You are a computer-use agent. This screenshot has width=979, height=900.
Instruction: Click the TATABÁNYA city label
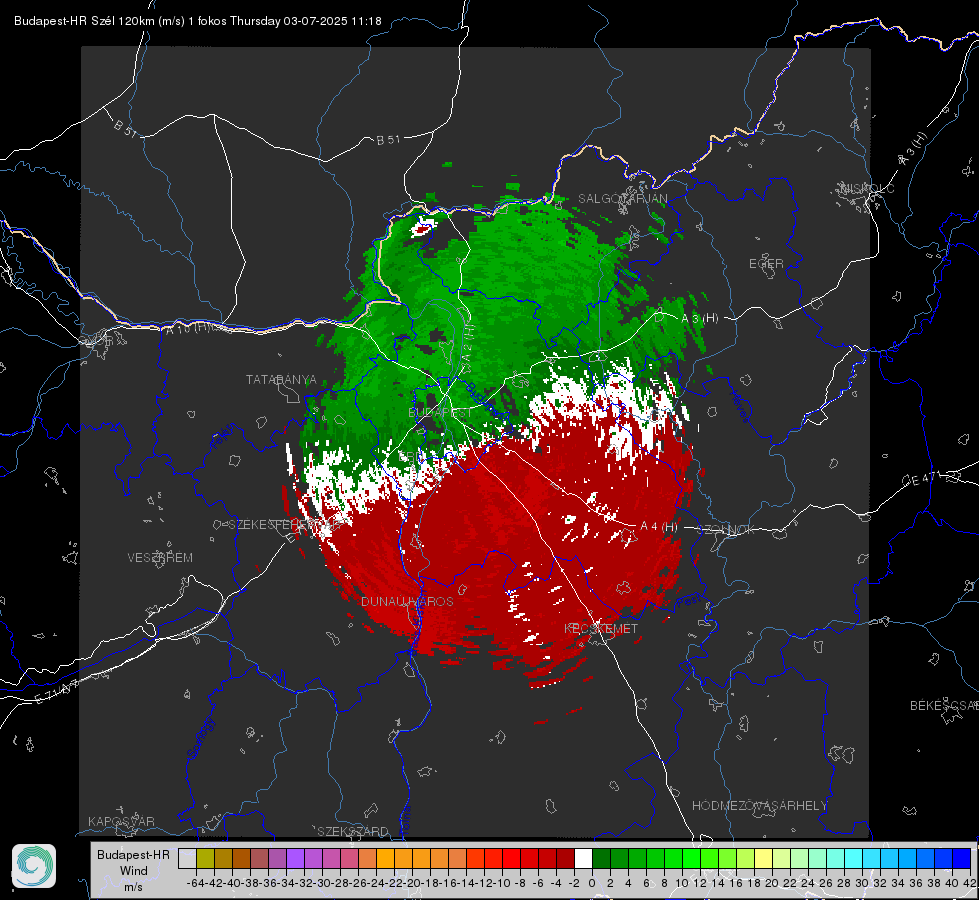pyautogui.click(x=281, y=379)
